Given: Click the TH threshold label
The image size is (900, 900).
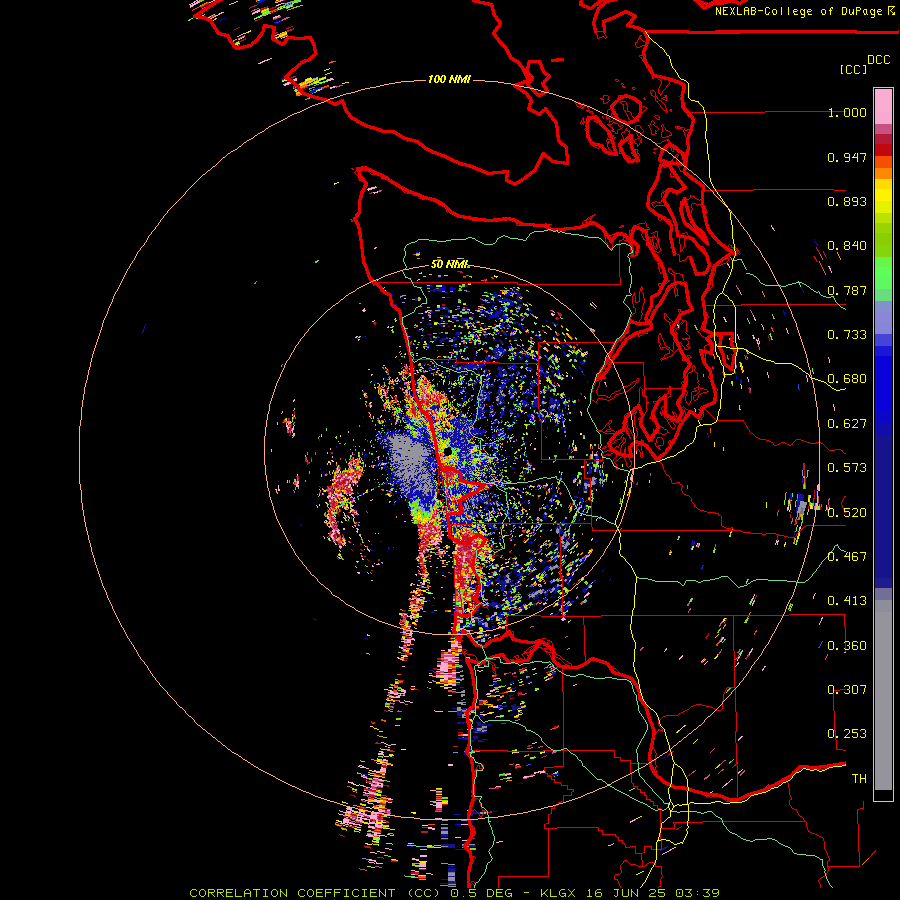Looking at the screenshot, I should click(859, 779).
